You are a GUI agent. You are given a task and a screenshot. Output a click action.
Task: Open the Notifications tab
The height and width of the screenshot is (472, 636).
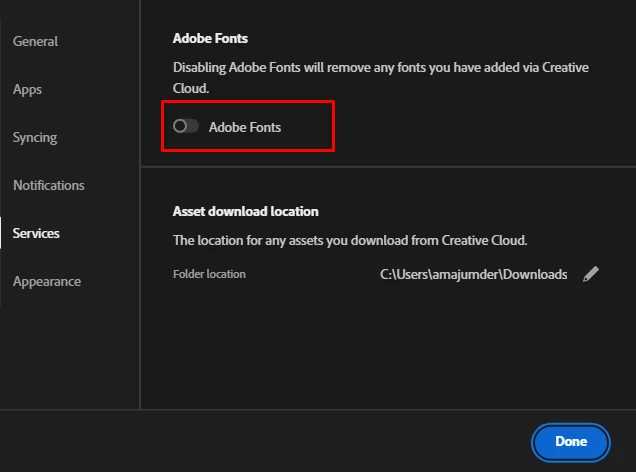tap(49, 185)
